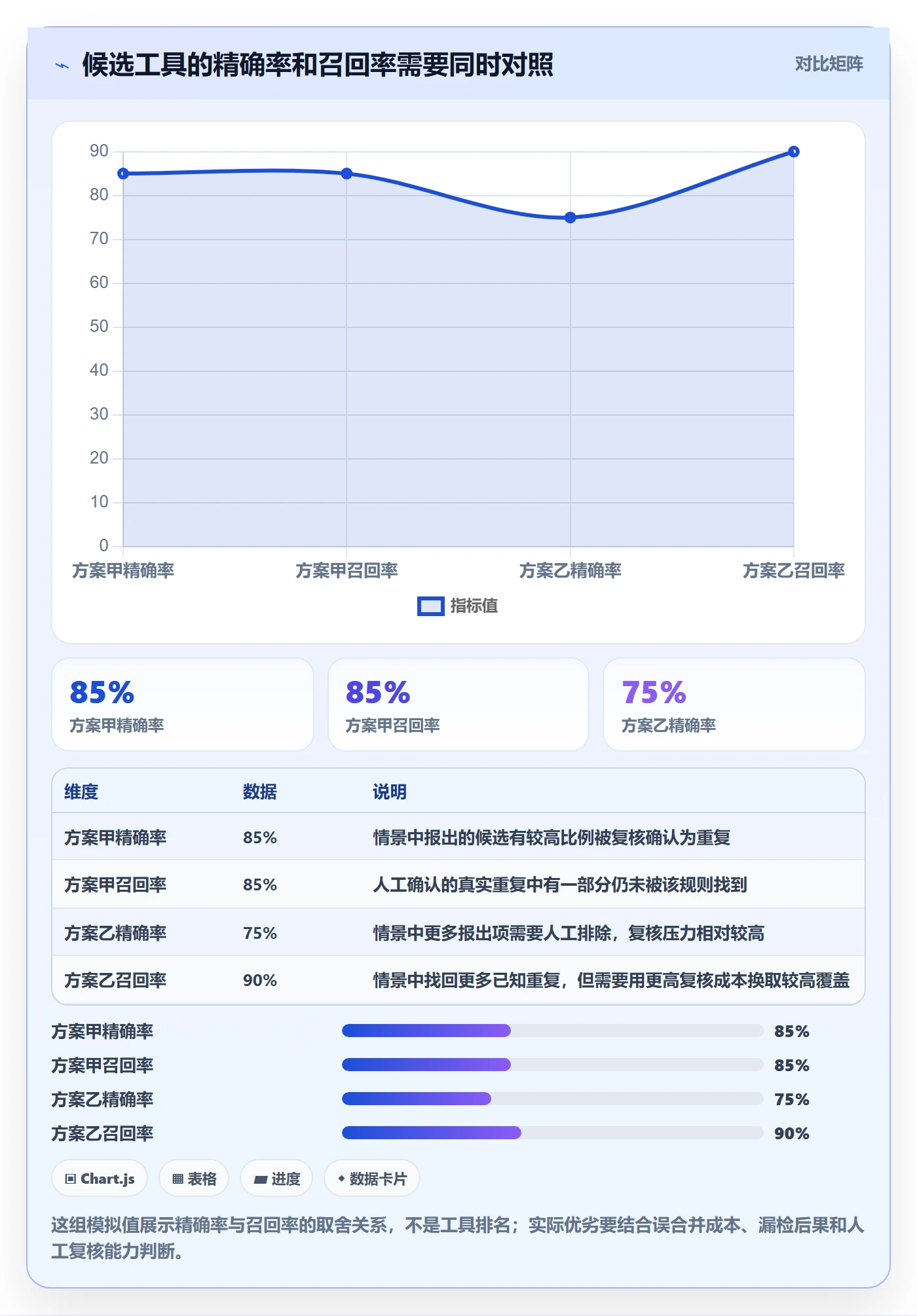The image size is (917, 1316).
Task: Select the 方案甲召回率 table row cell
Action: click(115, 885)
